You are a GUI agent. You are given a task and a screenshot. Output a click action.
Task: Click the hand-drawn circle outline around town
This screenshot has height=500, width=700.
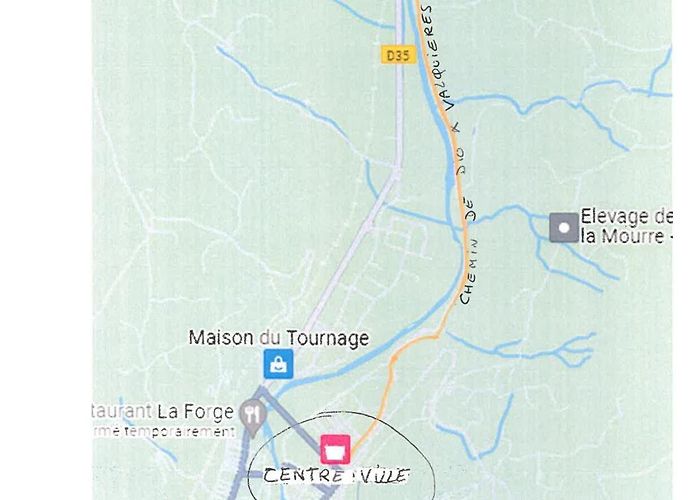pos(341,458)
